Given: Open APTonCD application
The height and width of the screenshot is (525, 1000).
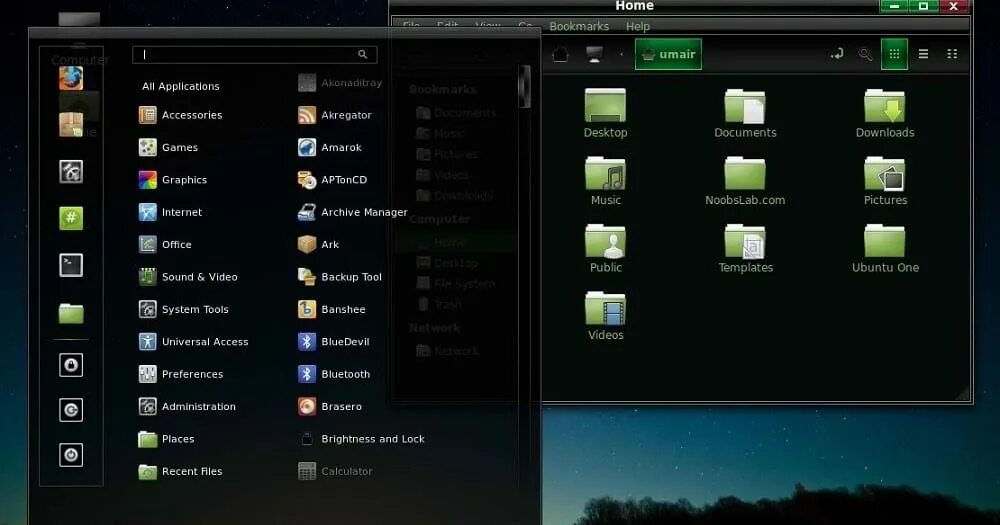Looking at the screenshot, I should [332, 180].
